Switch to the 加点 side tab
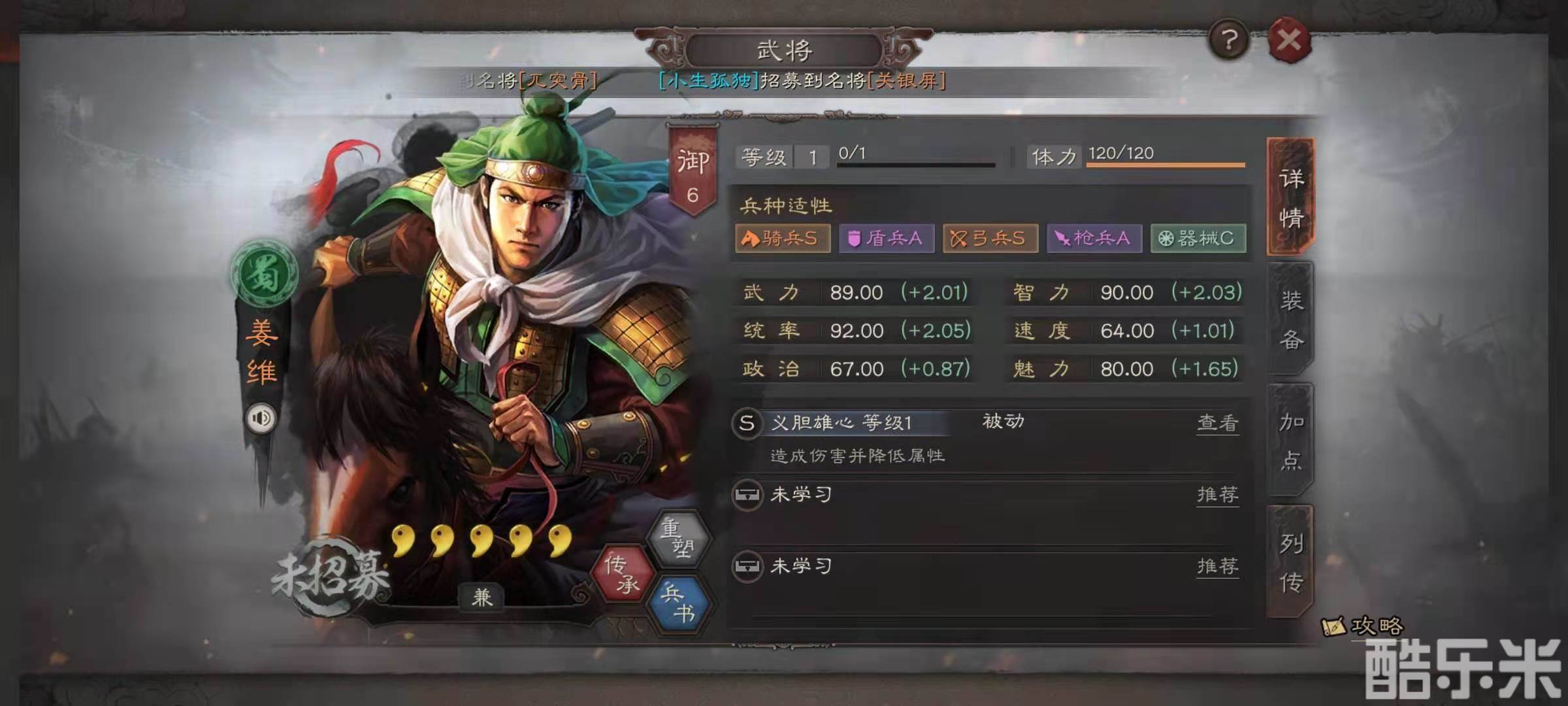 tap(1290, 441)
